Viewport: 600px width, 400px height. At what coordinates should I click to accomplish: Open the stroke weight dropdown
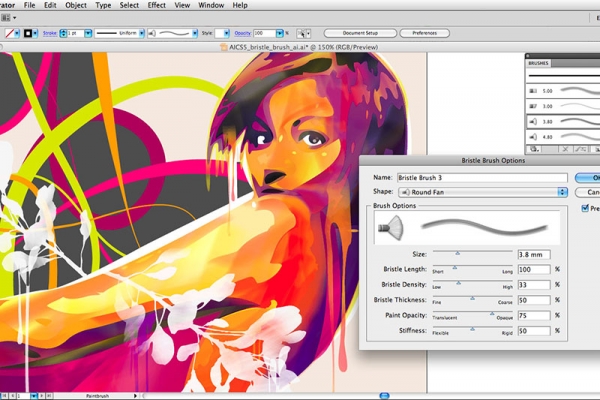(88, 34)
